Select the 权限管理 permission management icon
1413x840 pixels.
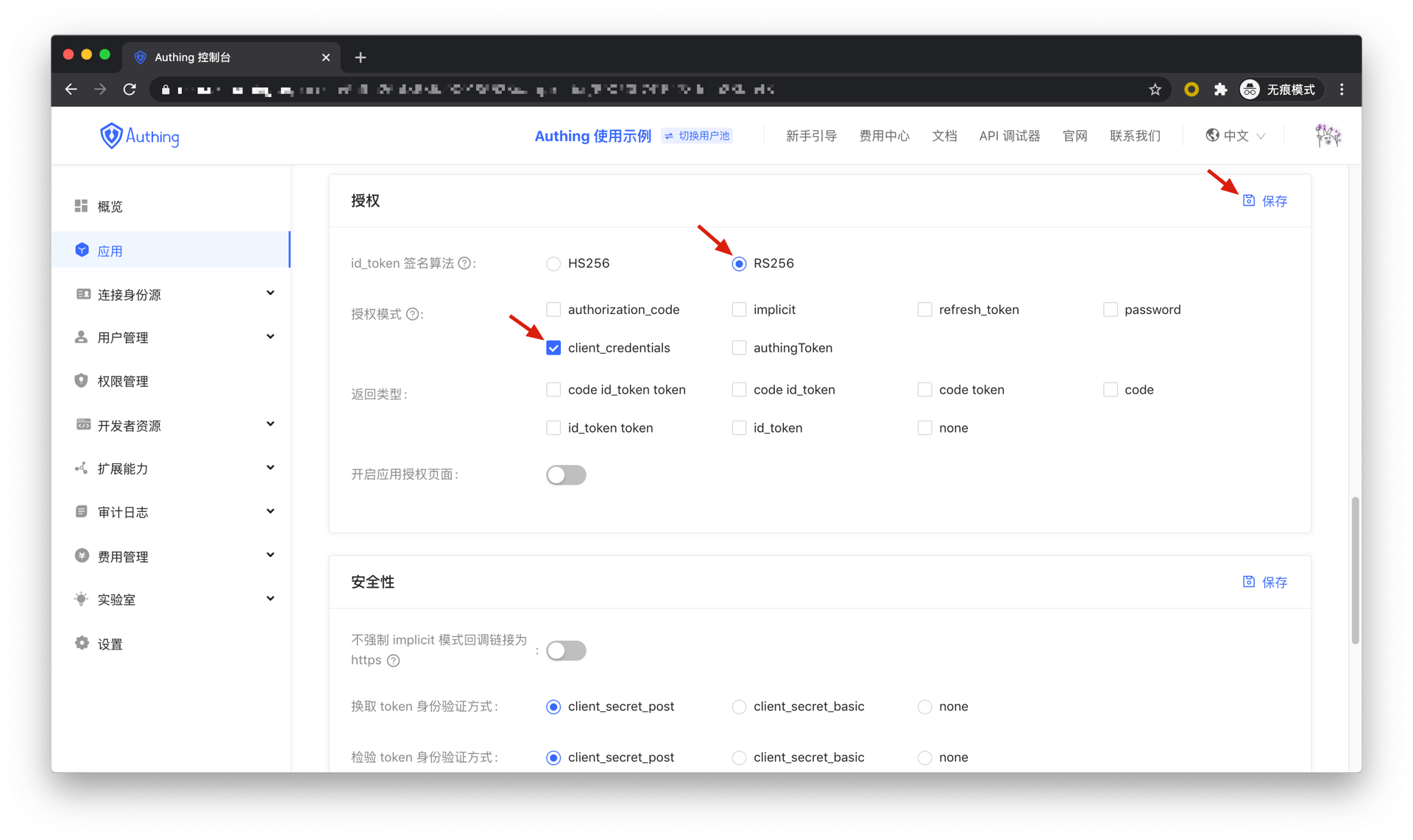click(82, 380)
